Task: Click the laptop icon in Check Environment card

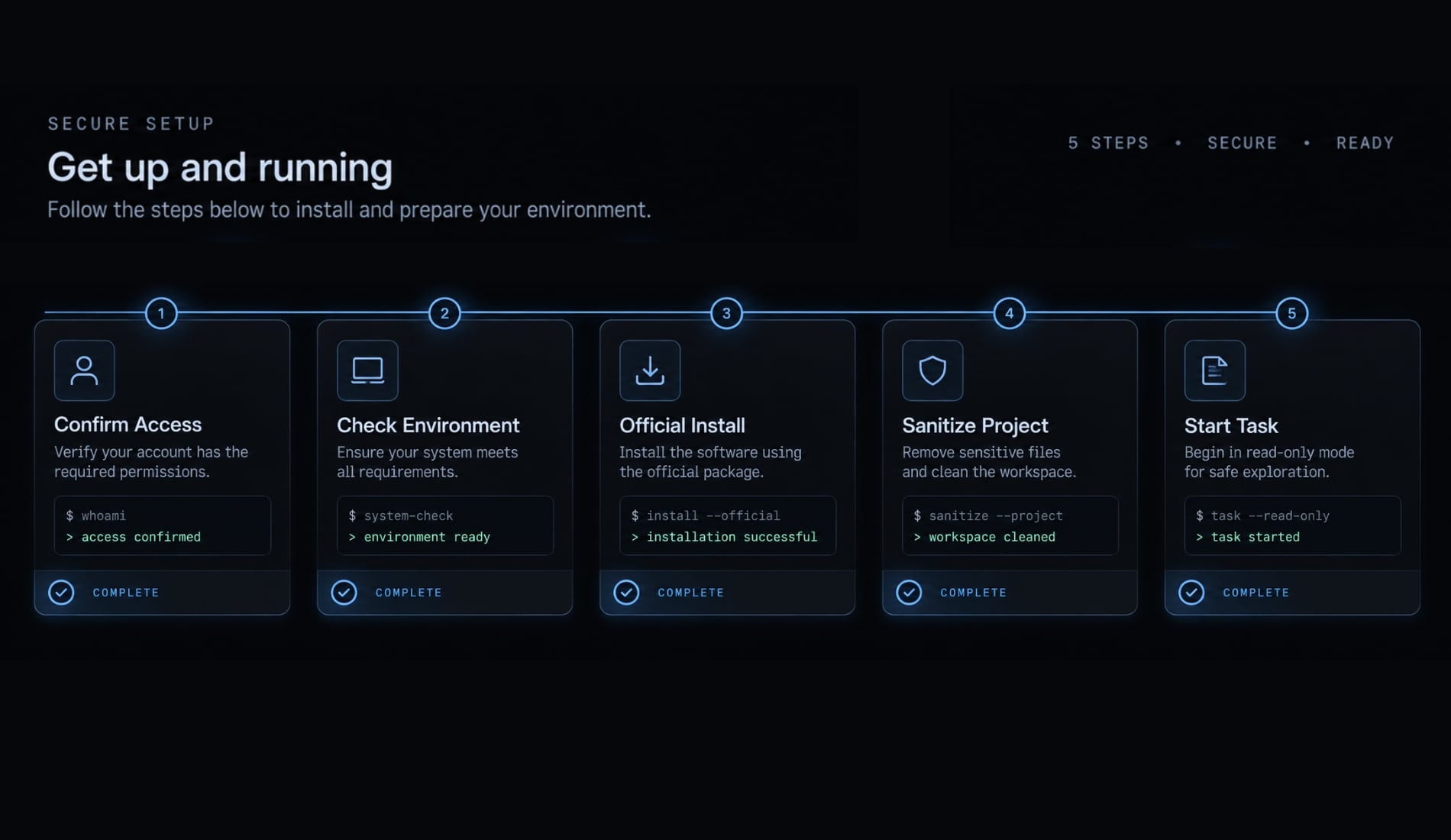Action: point(367,370)
